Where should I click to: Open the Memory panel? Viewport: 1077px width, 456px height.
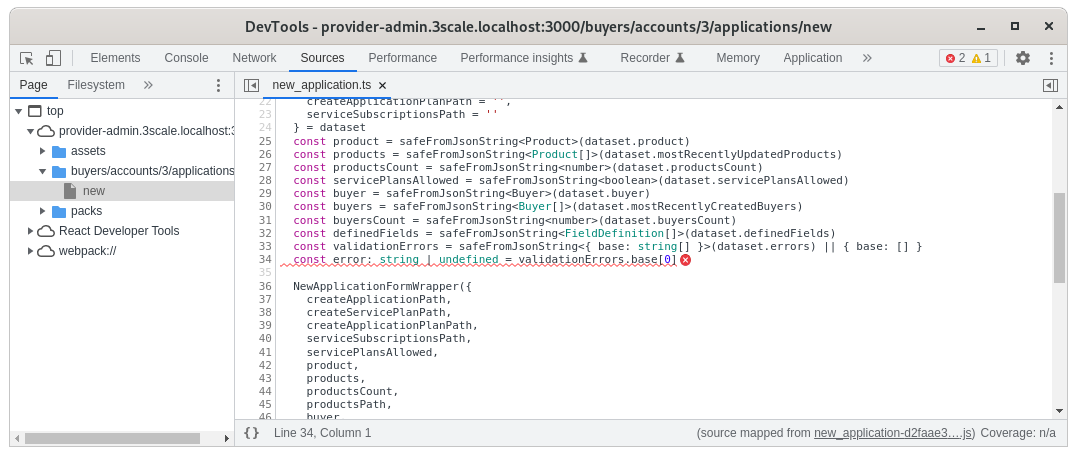click(x=738, y=58)
